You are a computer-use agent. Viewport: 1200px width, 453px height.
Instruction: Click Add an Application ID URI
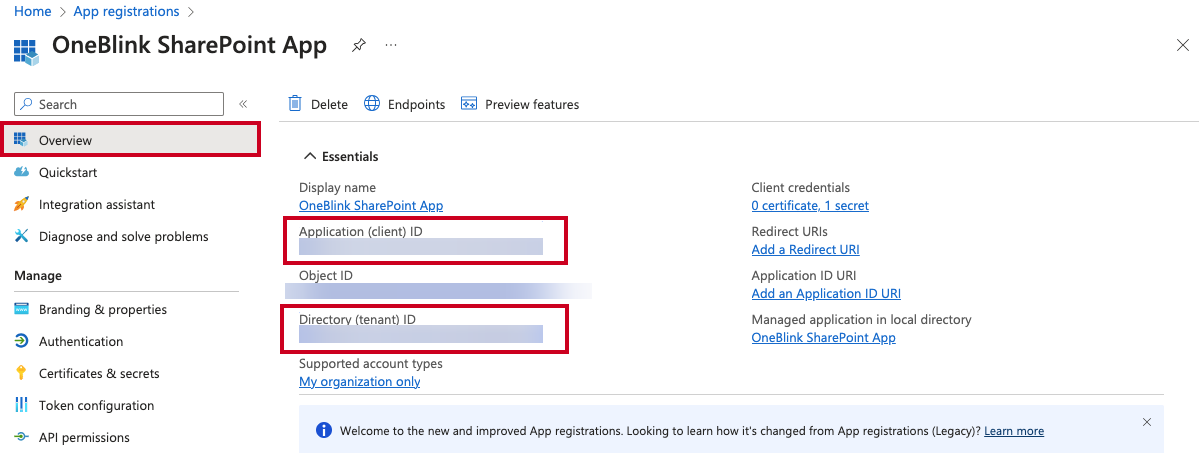[x=826, y=293]
